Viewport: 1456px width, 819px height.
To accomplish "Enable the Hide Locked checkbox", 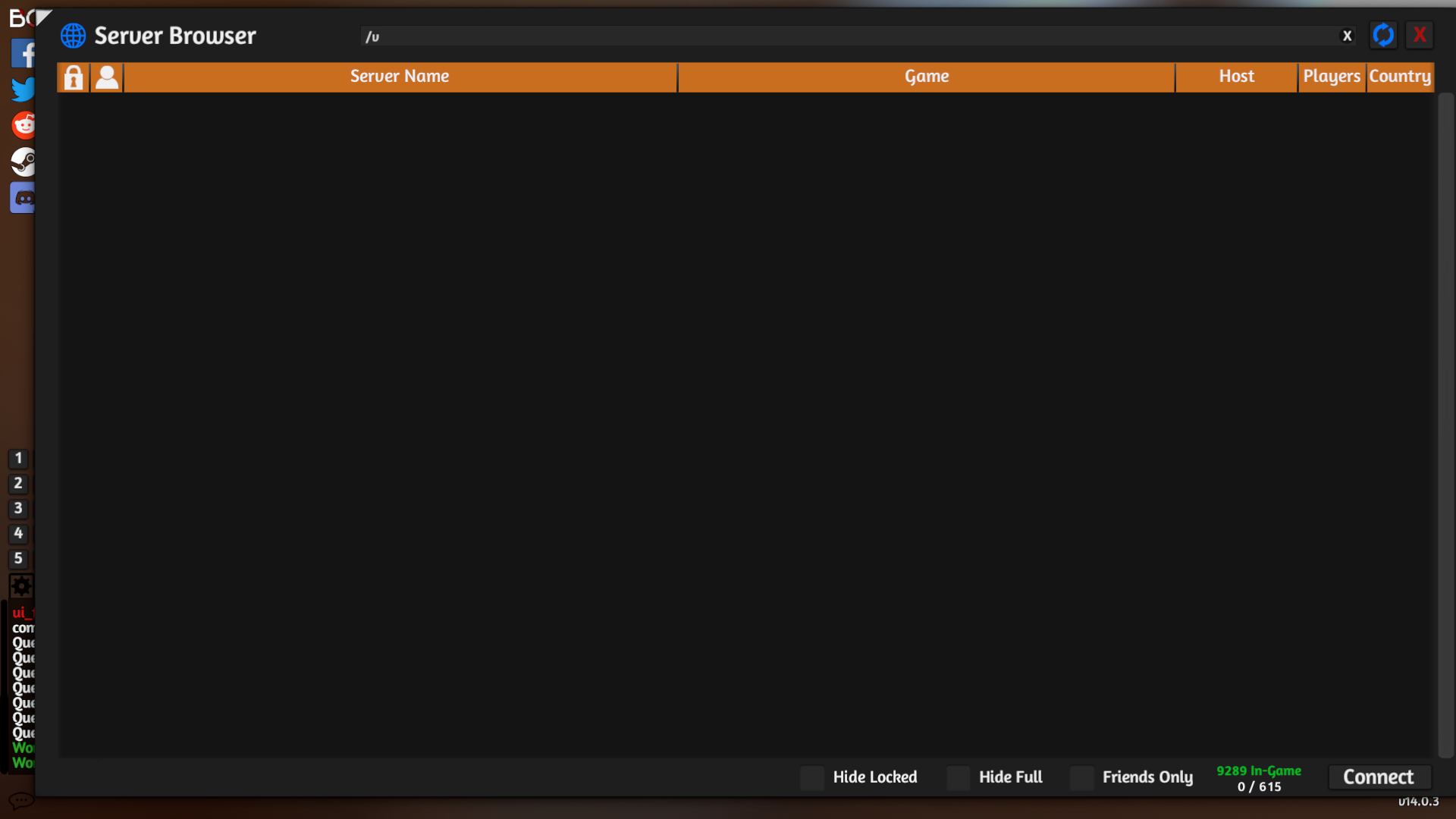I will [812, 777].
